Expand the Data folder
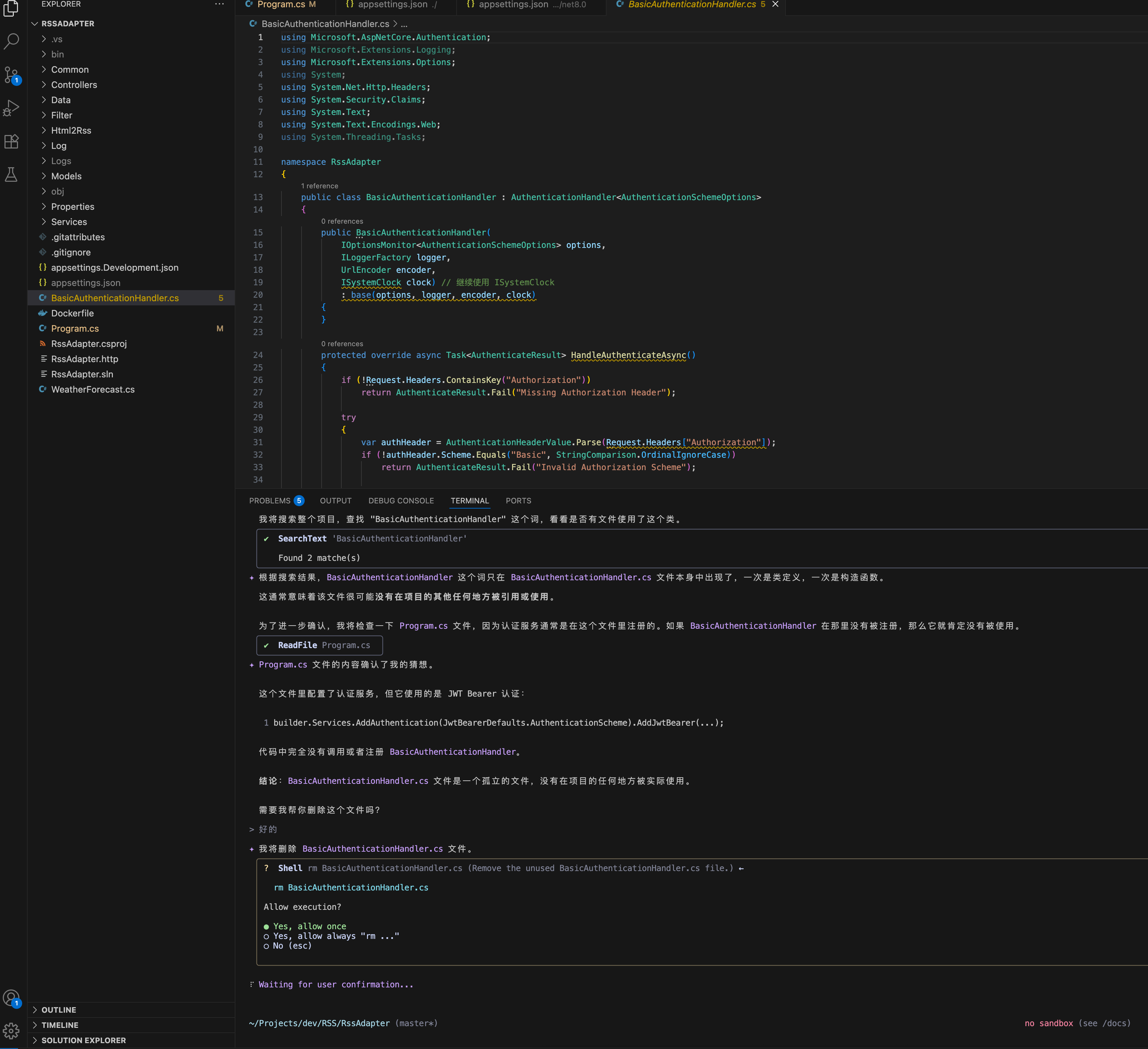The width and height of the screenshot is (1148, 1049). (x=131, y=100)
